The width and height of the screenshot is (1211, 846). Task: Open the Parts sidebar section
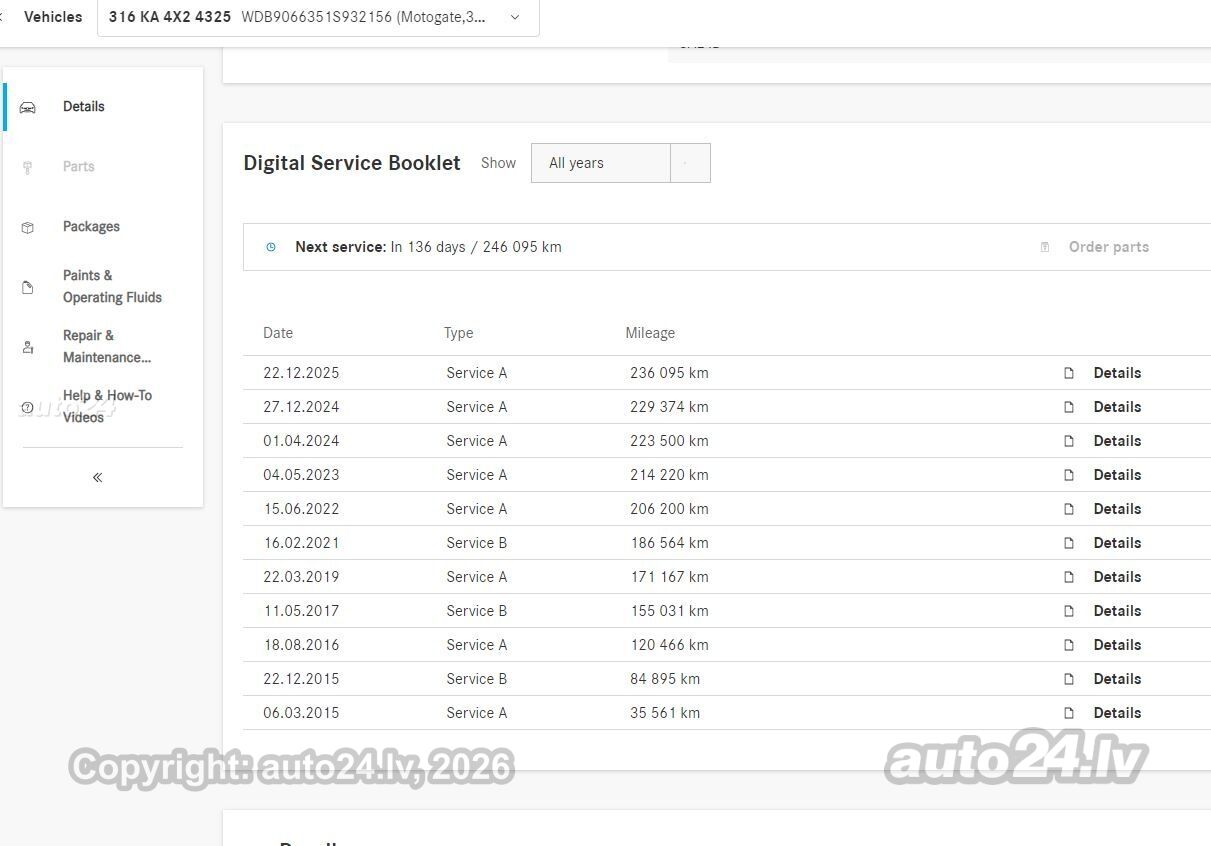click(x=79, y=167)
